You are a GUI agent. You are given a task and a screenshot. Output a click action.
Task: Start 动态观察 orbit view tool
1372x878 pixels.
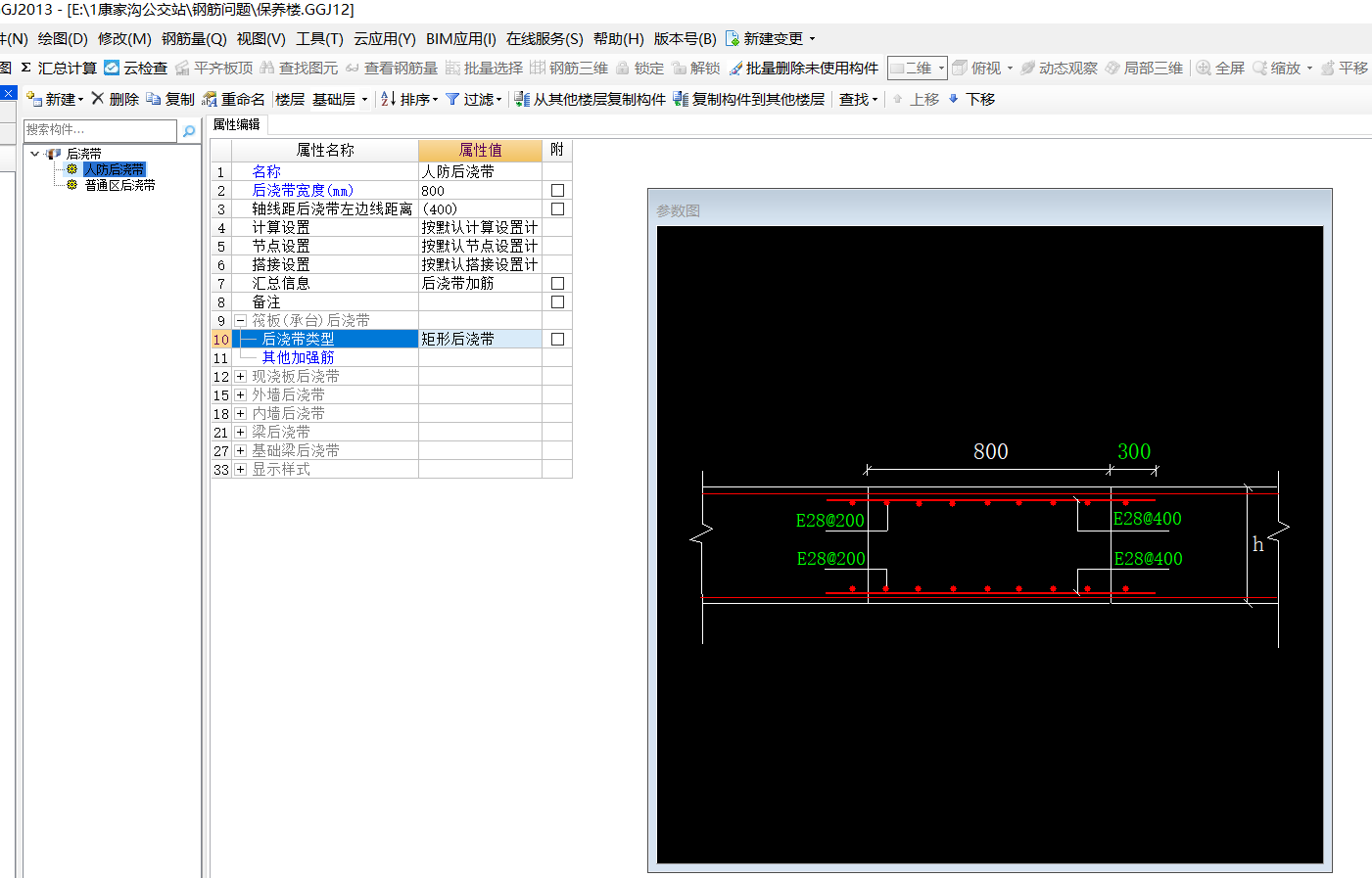(x=1059, y=68)
